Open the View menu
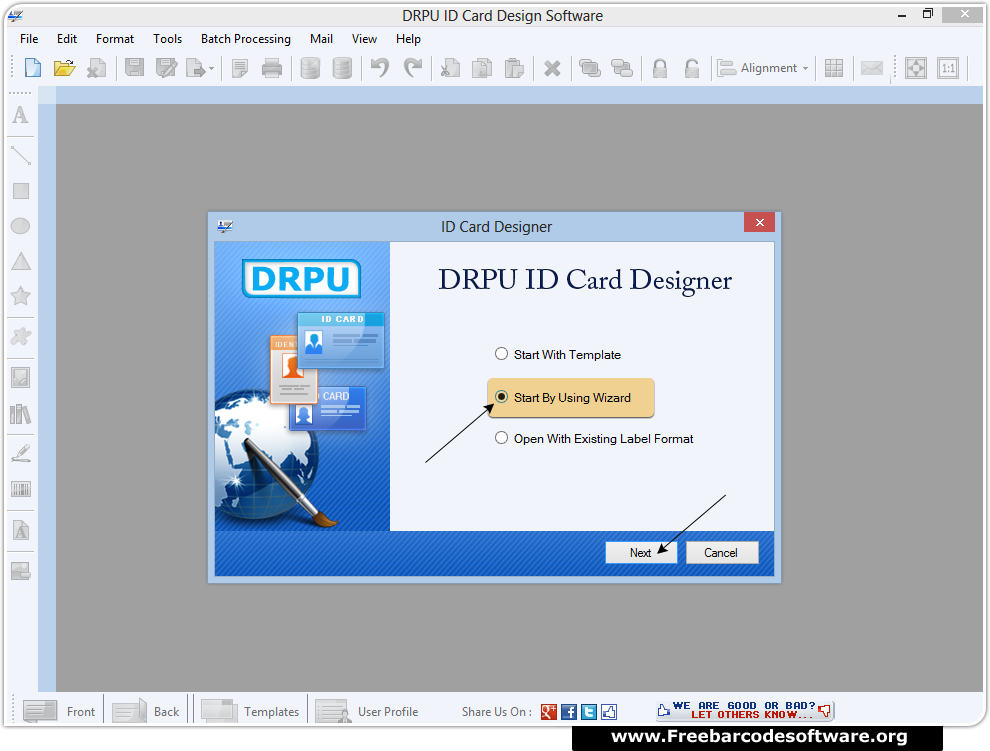This screenshot has width=990, height=751. (364, 39)
